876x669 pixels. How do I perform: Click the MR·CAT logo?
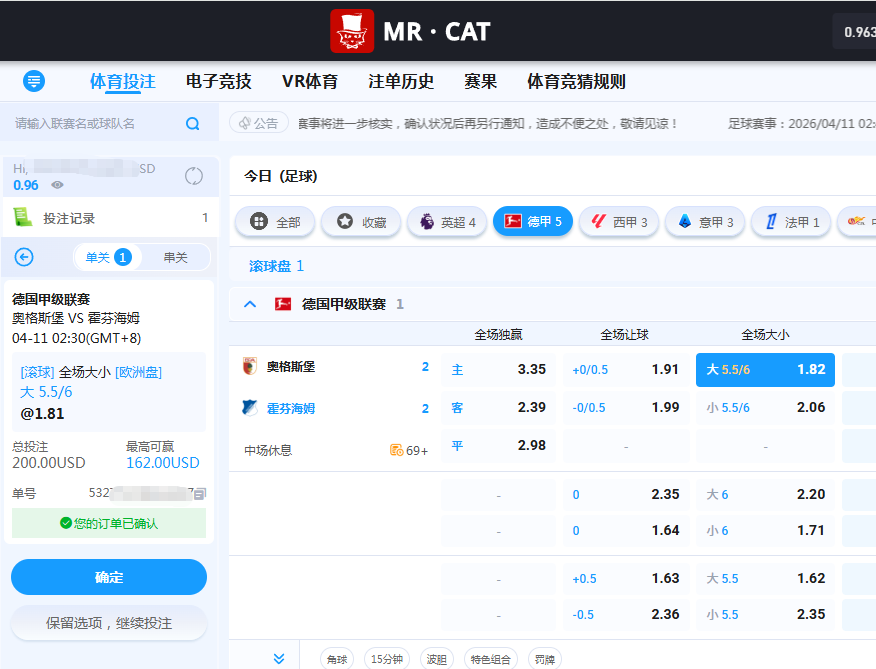[411, 31]
